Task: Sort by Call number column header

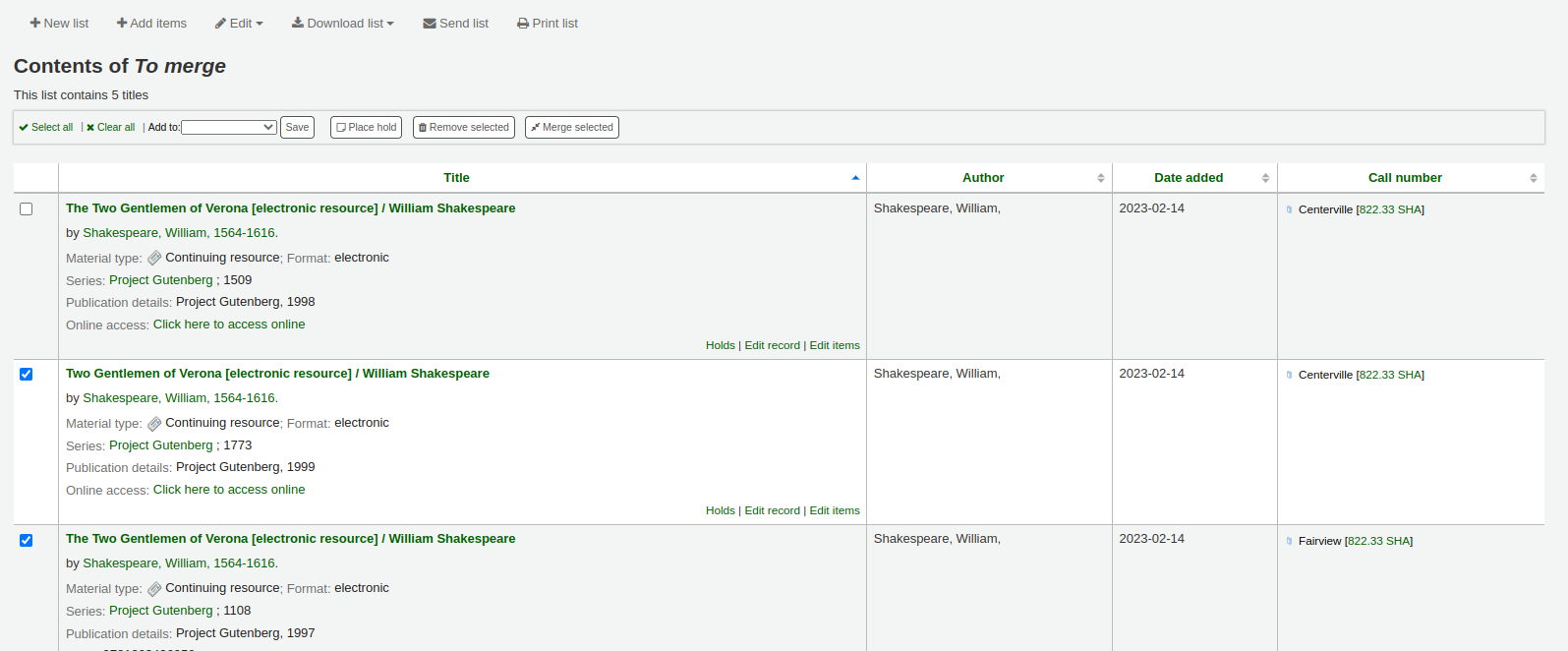Action: point(1405,178)
